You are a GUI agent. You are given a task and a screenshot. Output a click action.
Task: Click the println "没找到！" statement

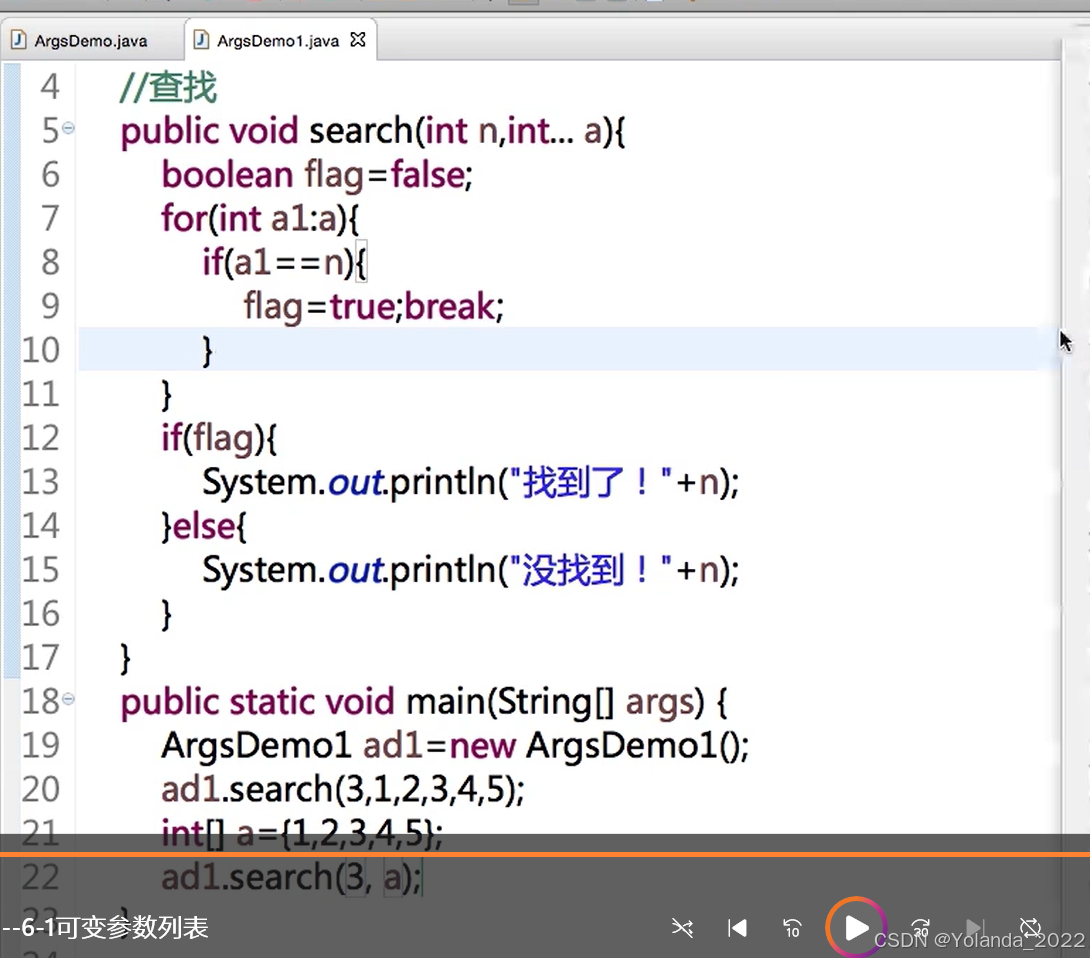click(471, 570)
